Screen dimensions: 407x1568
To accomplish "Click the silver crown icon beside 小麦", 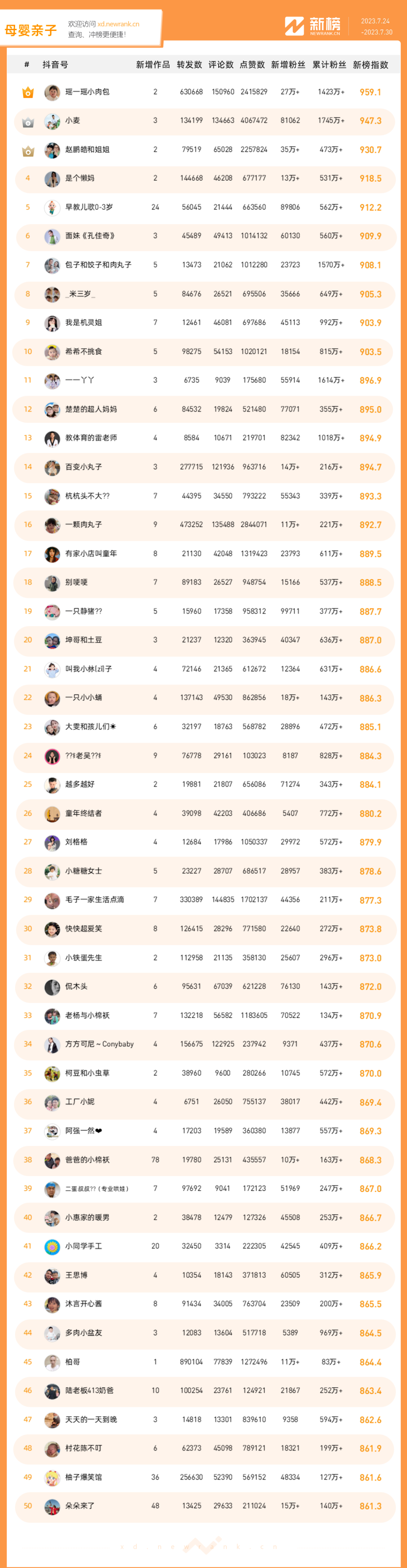I will pos(28,122).
